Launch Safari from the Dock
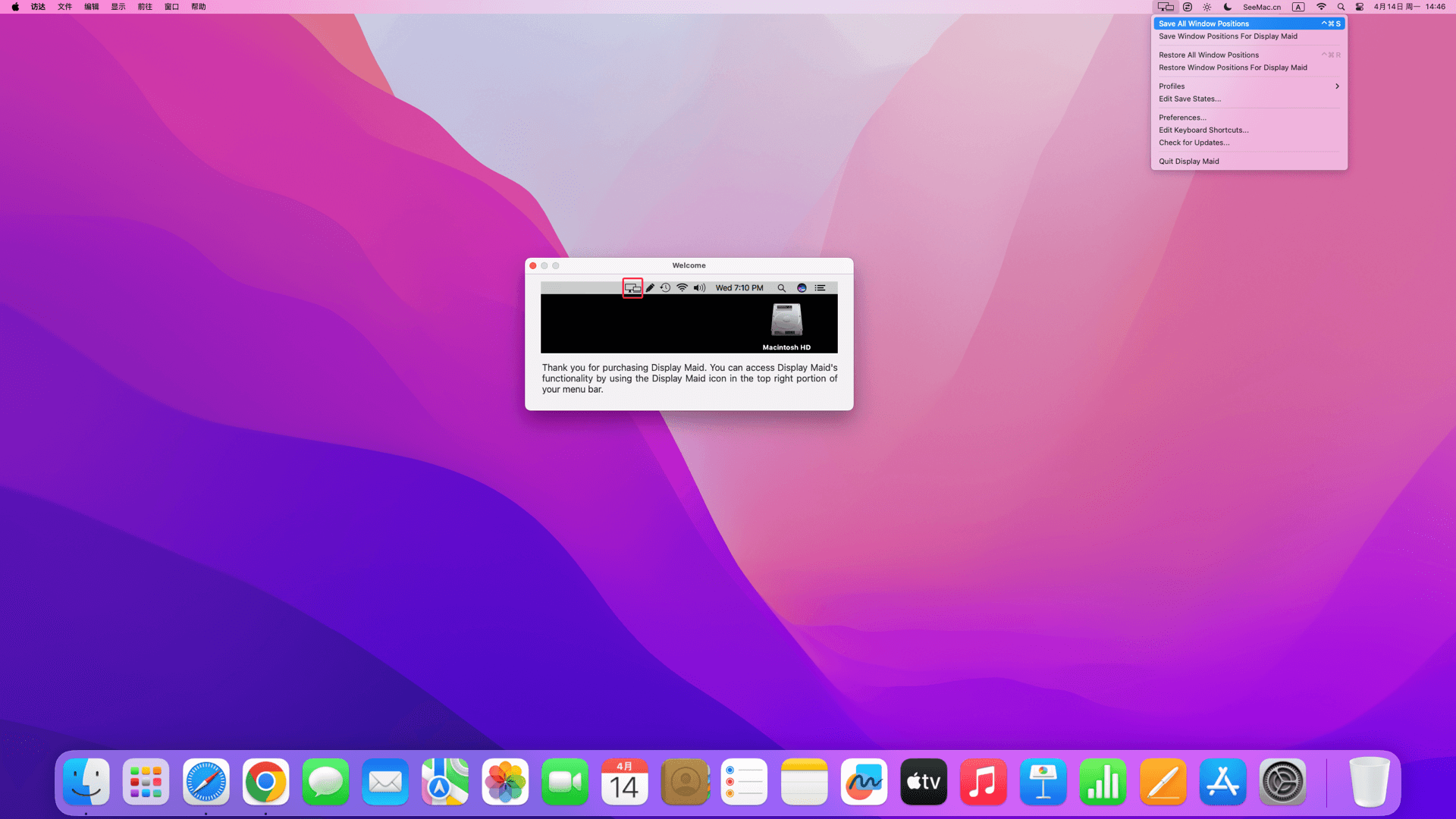The height and width of the screenshot is (819, 1456). 206,782
